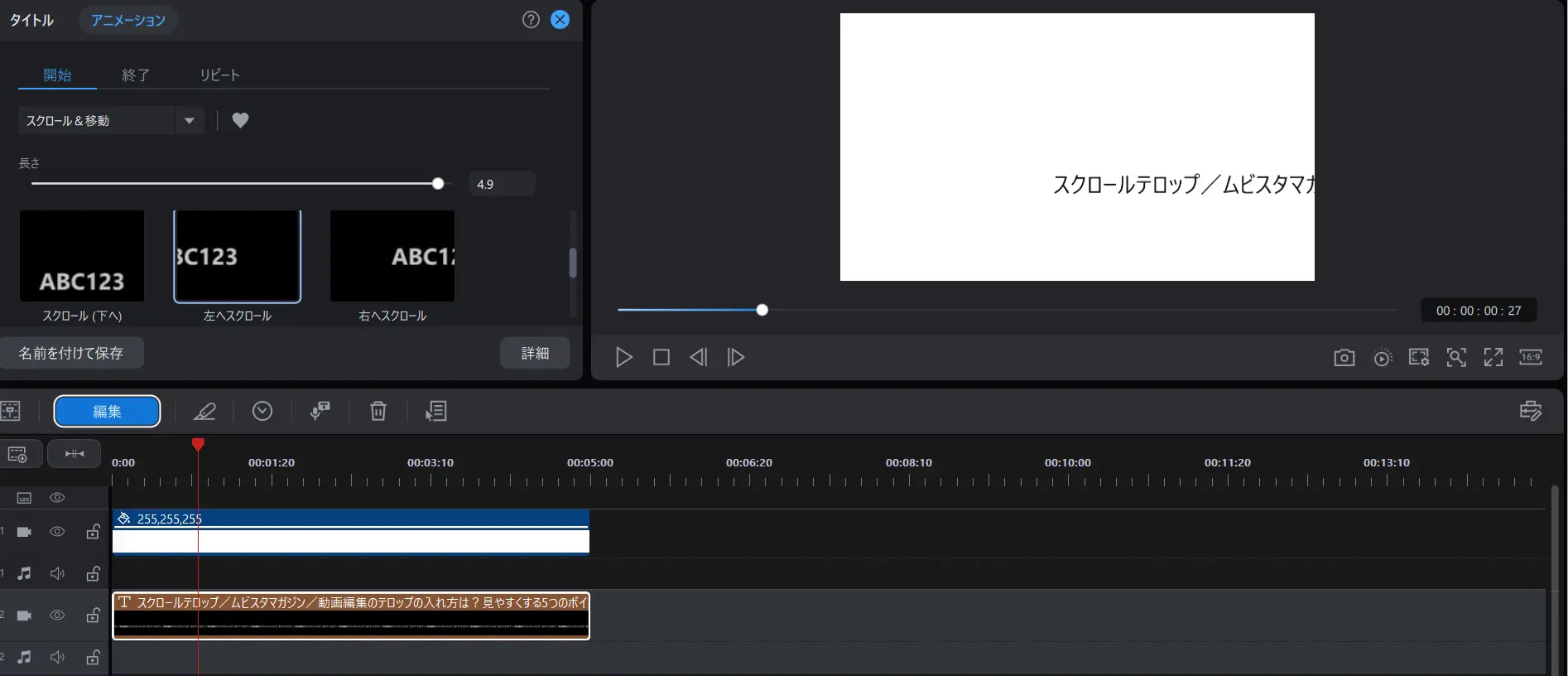Open the help icon in the title panel
This screenshot has height=676, width=1568.
tap(531, 20)
